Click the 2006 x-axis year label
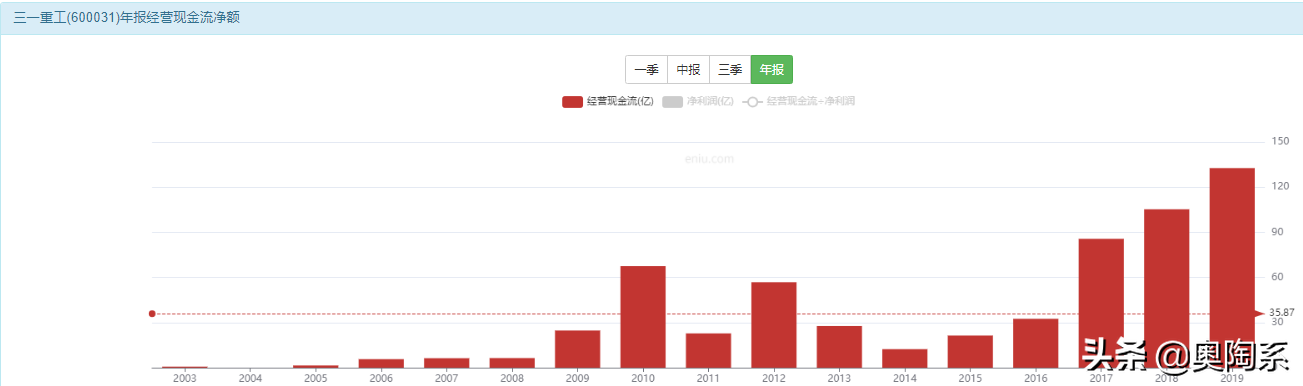 381,379
